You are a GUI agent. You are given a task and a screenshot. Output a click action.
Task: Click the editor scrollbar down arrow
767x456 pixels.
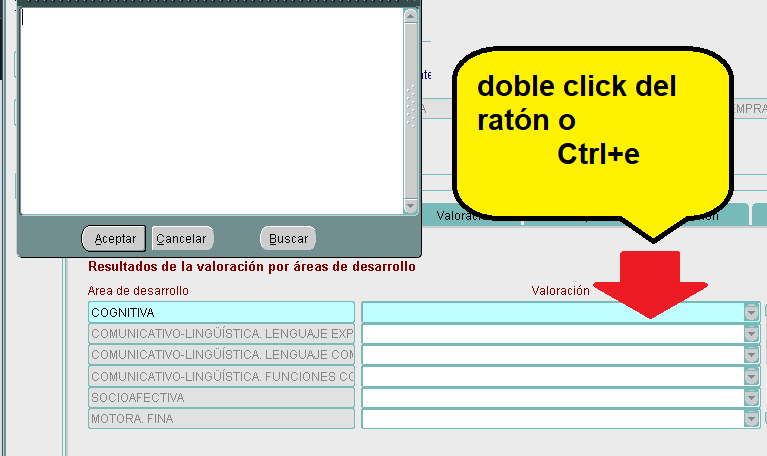click(410, 205)
